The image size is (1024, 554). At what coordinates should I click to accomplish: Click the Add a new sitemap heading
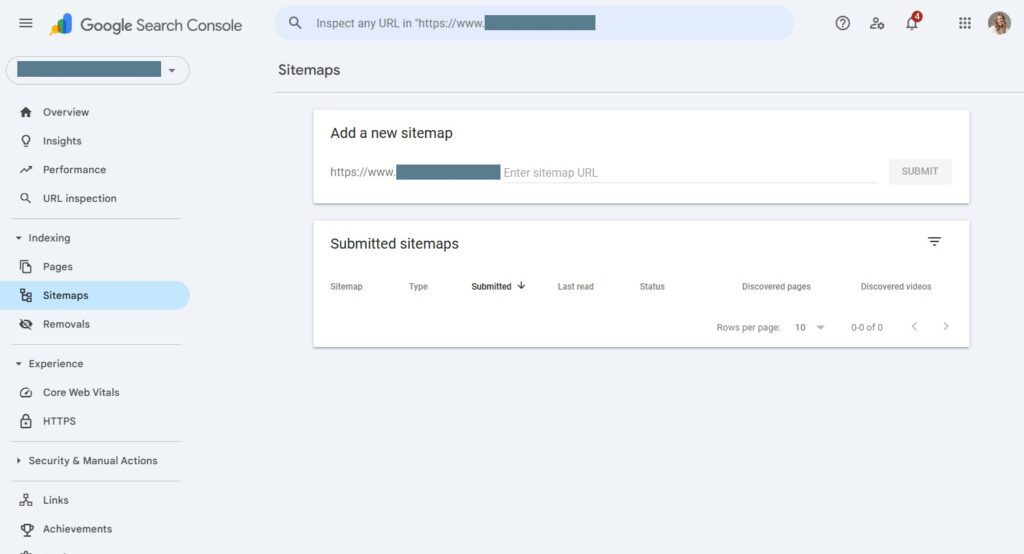click(x=391, y=133)
